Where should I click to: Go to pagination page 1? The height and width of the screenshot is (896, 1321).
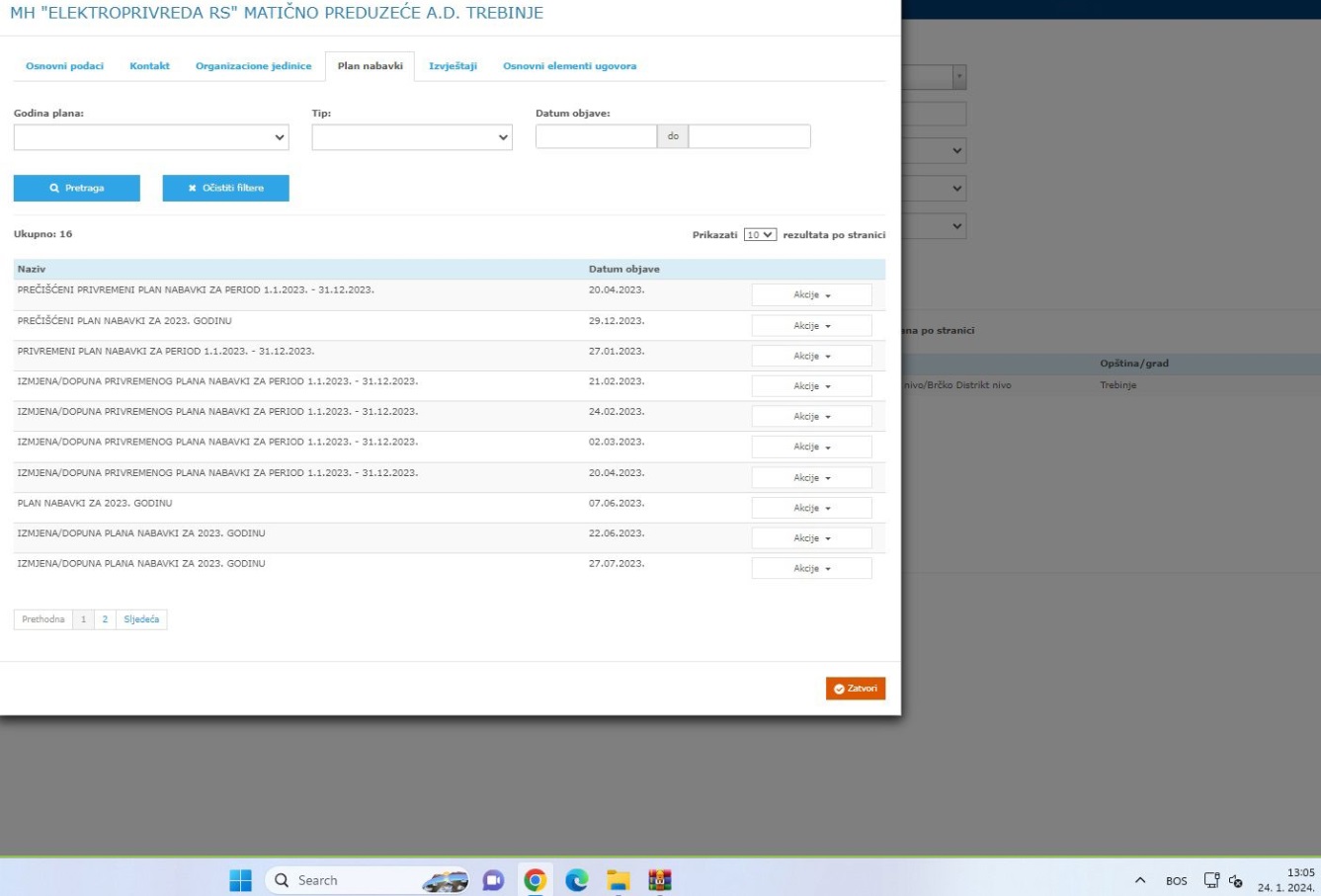coord(83,619)
